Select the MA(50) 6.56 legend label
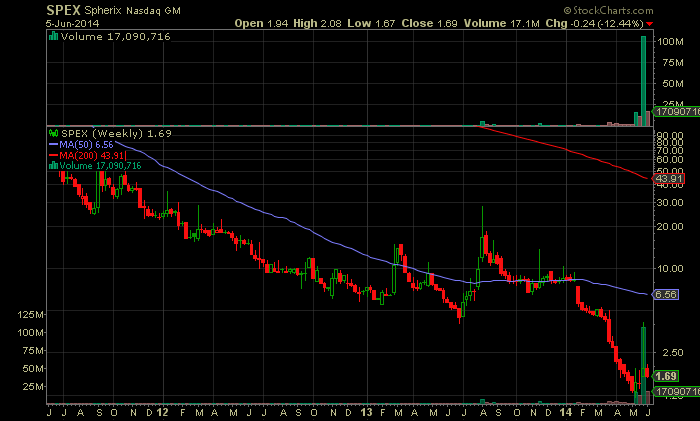The image size is (700, 421). tap(85, 144)
